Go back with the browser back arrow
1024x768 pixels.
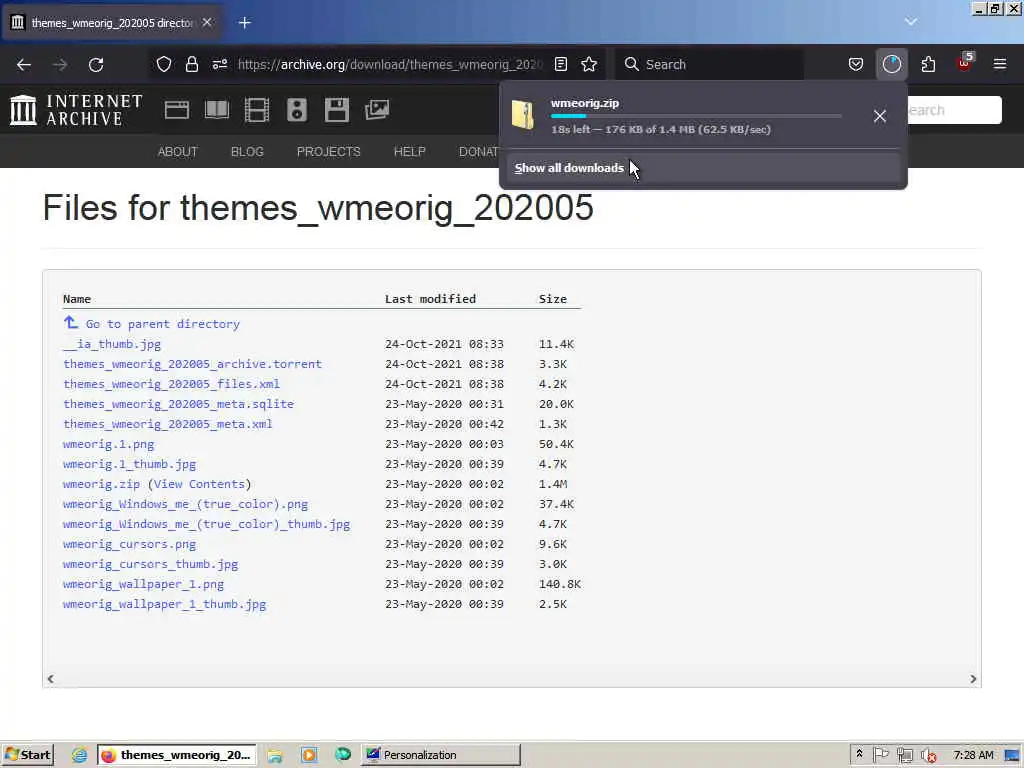tap(24, 65)
